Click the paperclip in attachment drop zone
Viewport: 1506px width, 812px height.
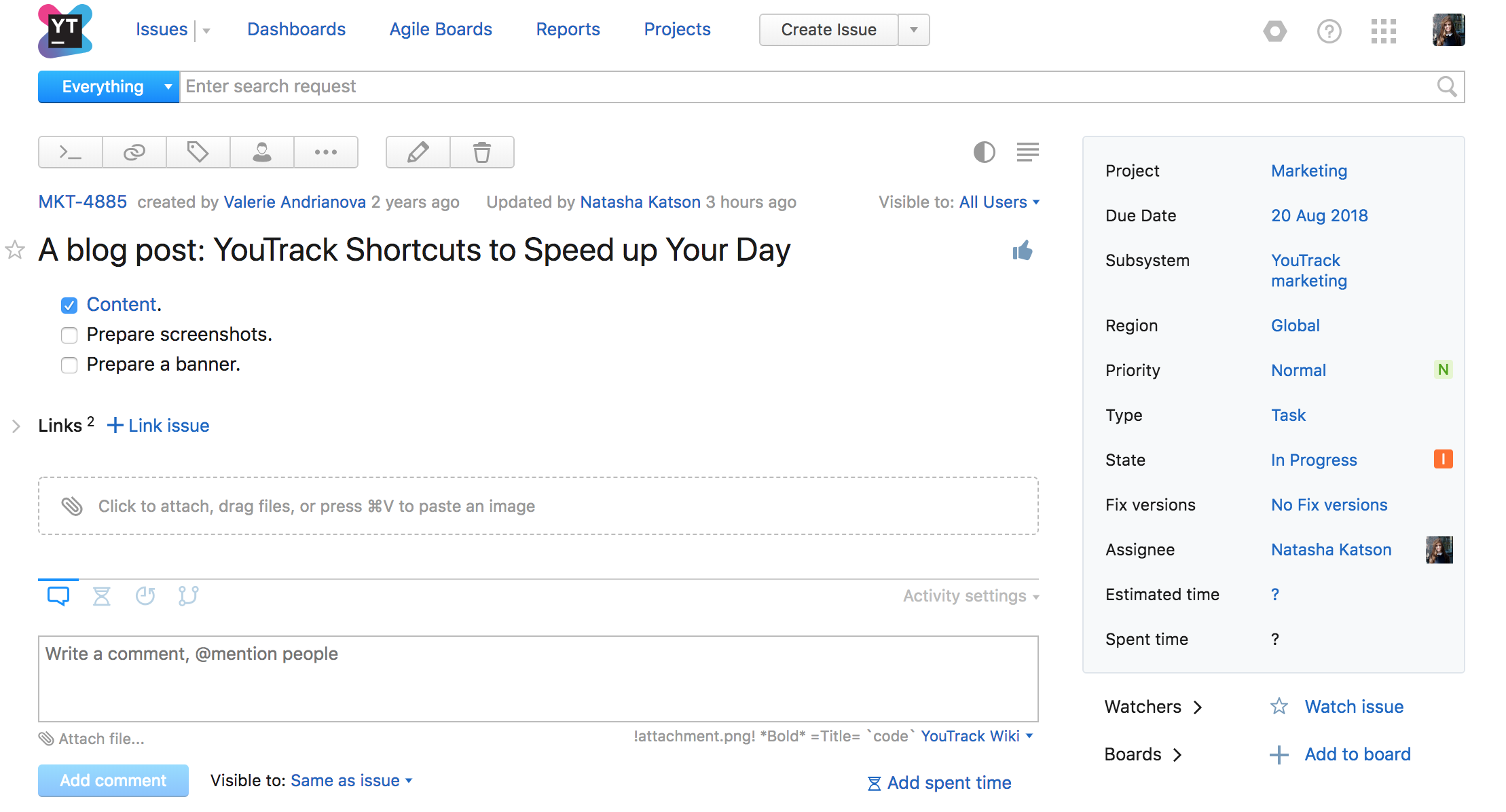72,506
